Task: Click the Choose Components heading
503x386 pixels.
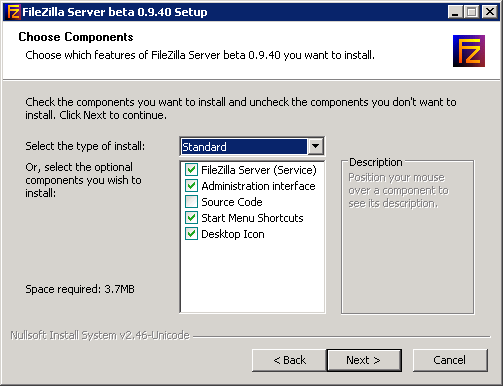Action: [x=76, y=37]
